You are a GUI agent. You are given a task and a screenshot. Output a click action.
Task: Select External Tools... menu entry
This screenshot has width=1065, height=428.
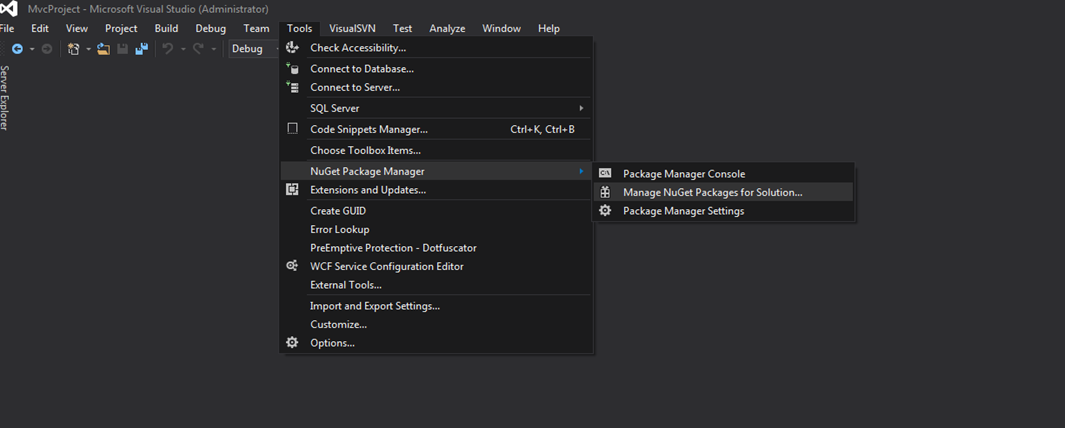coord(437,285)
